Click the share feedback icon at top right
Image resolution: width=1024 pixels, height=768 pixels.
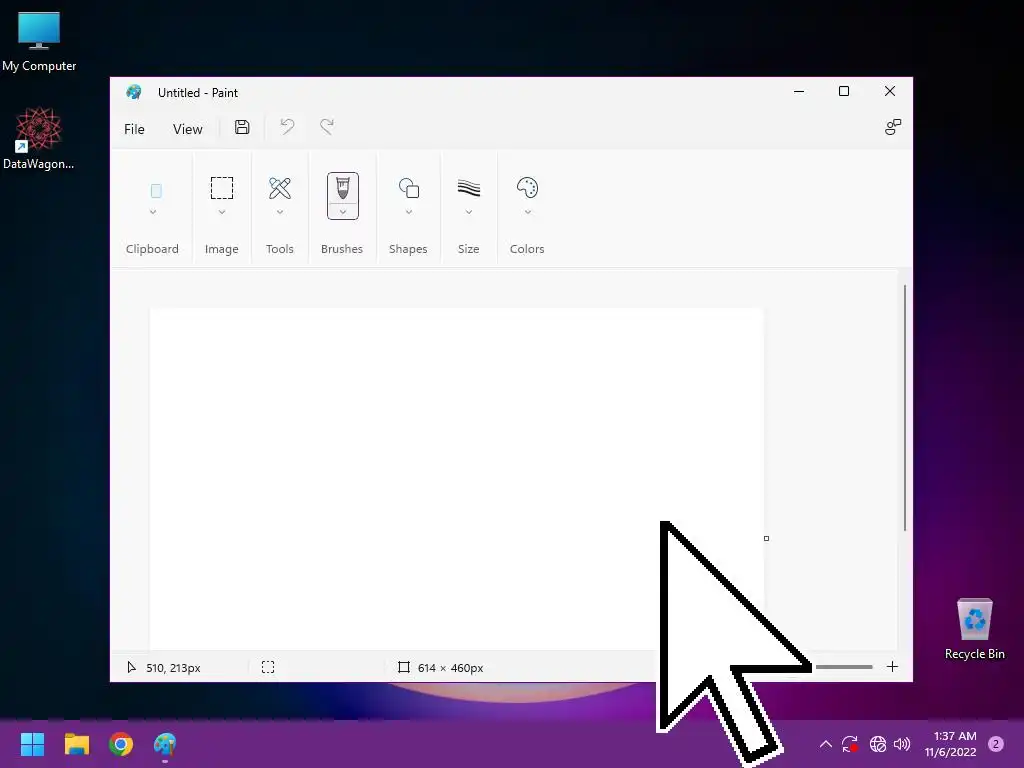[x=893, y=127]
